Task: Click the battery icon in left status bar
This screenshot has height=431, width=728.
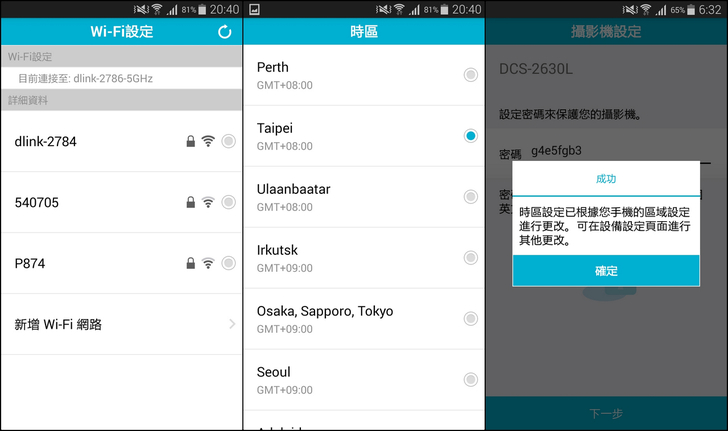Action: click(x=202, y=9)
